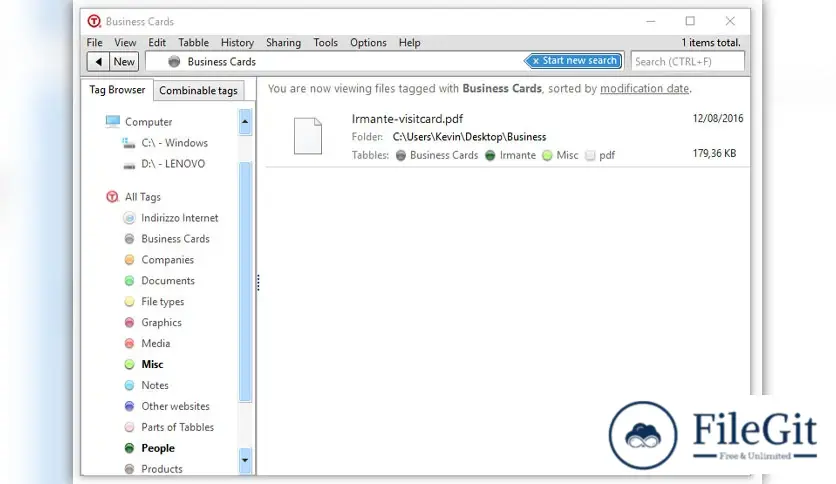
Task: Open the File menu
Action: [x=94, y=43]
